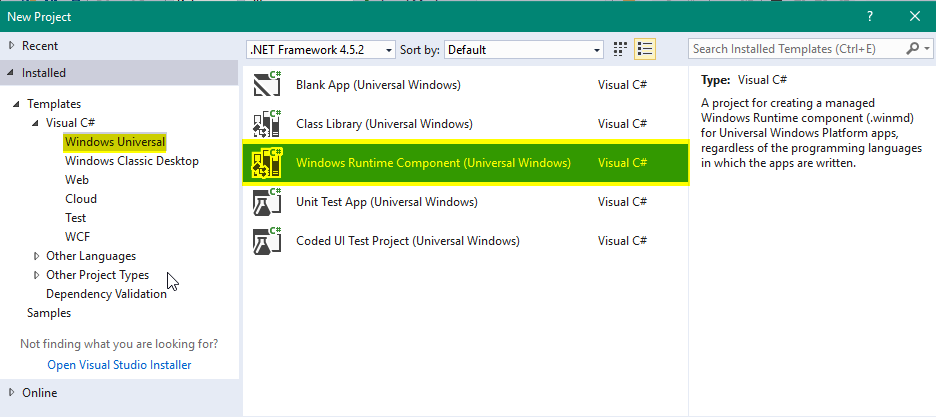
Task: Select Windows Runtime Component (Universal Windows) label
Action: pyautogui.click(x=433, y=163)
